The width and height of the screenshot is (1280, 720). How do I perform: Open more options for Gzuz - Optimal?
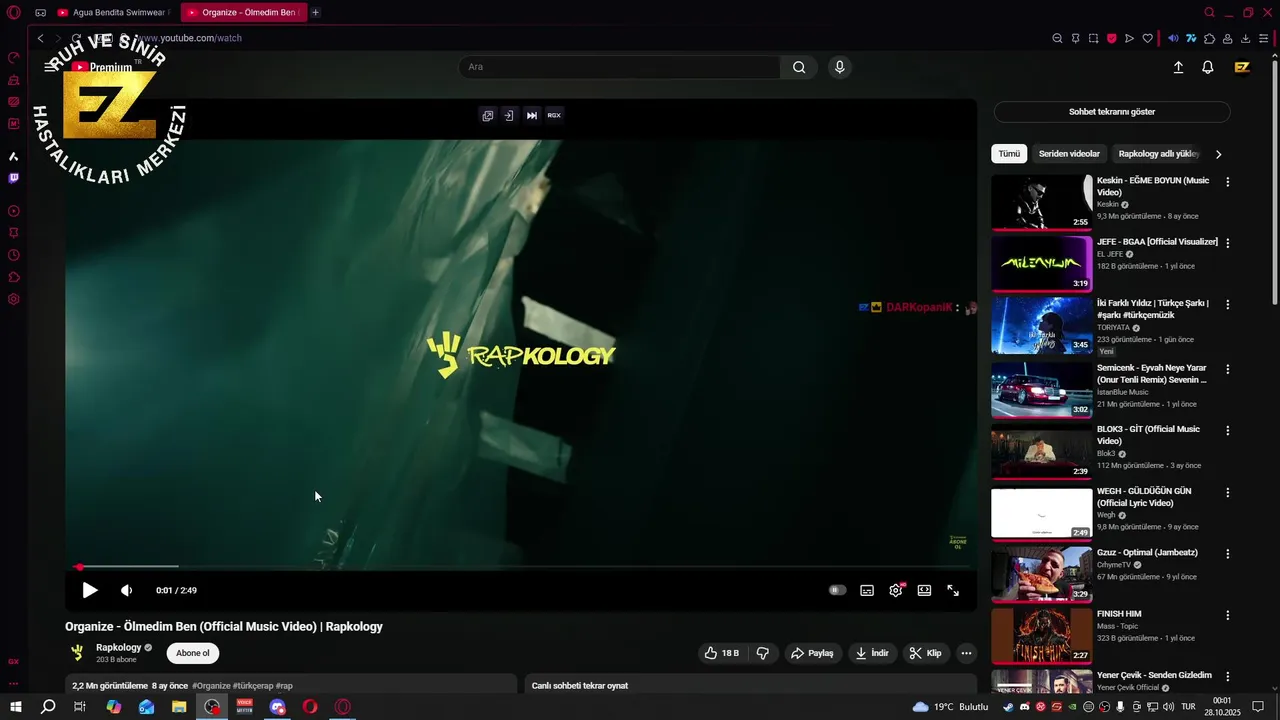pos(1228,553)
